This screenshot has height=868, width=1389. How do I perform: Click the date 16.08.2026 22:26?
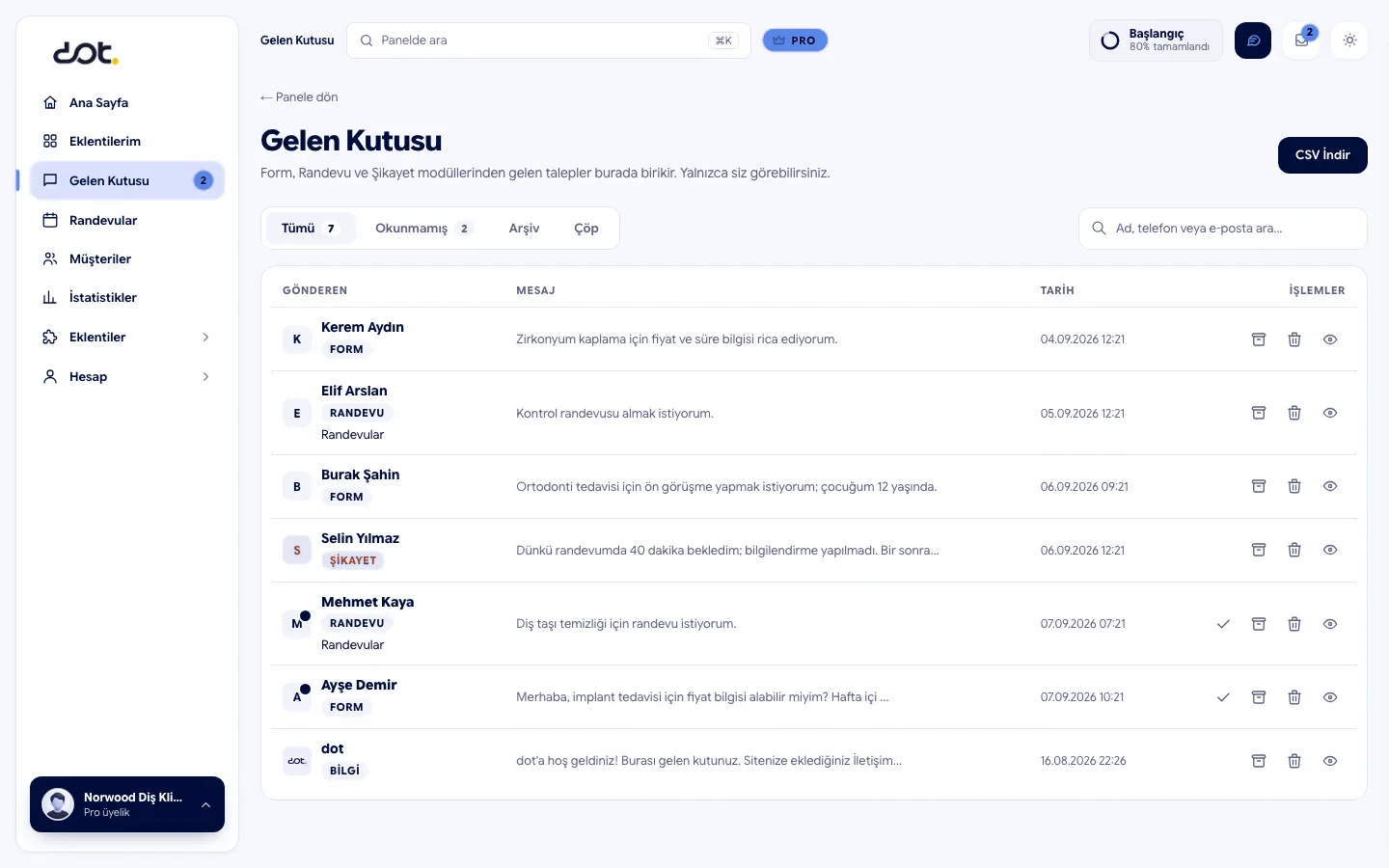pyautogui.click(x=1083, y=761)
